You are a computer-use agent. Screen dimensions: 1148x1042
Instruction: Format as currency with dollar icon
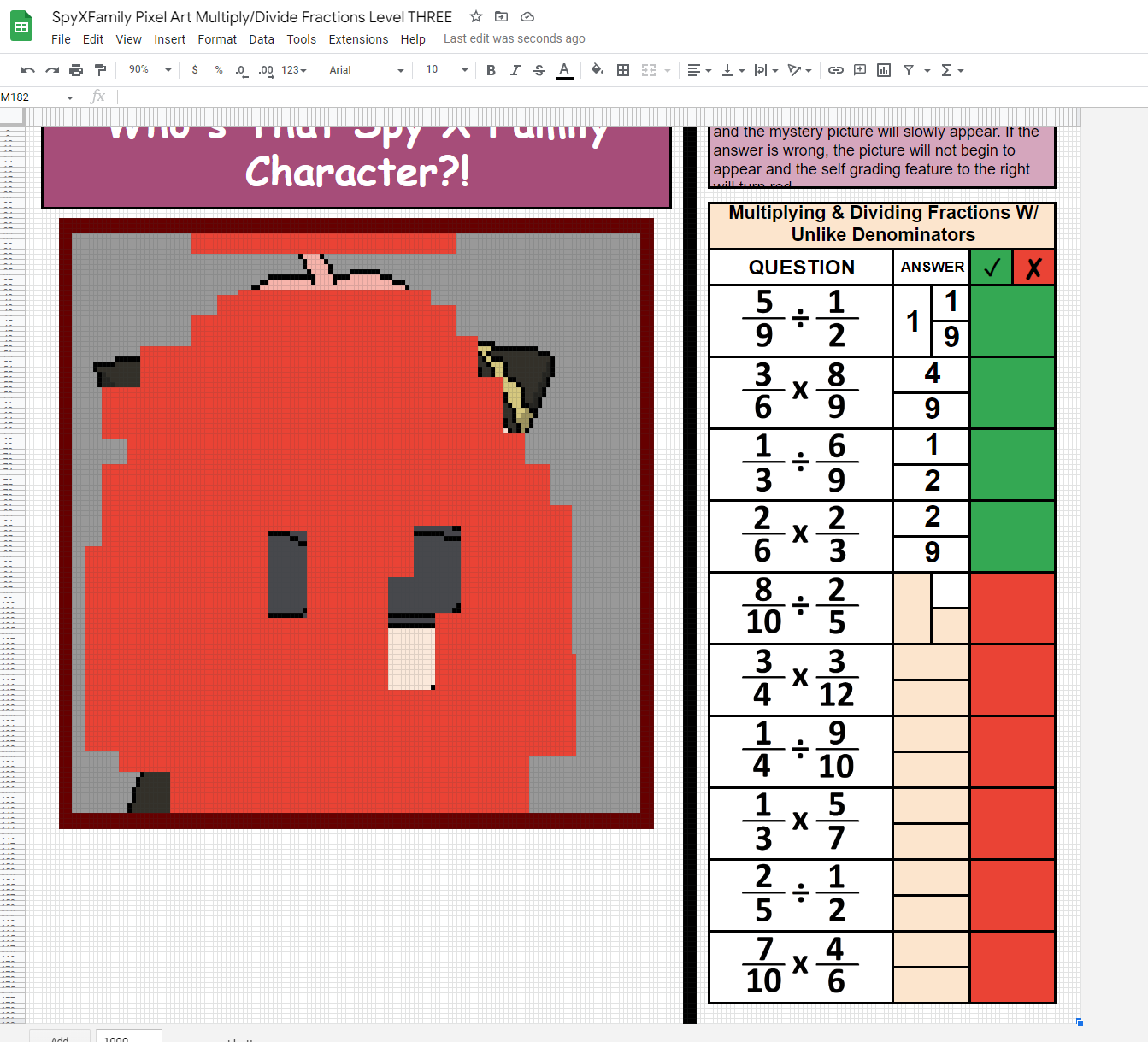(x=195, y=70)
